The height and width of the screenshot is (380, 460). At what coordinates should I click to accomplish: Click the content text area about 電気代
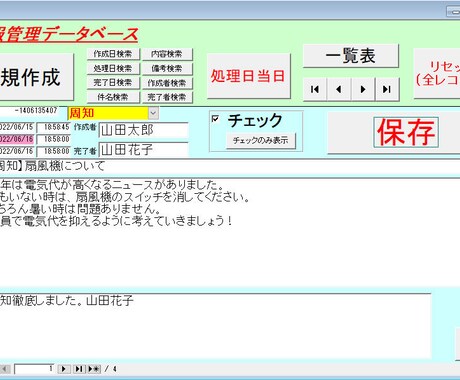230,232
